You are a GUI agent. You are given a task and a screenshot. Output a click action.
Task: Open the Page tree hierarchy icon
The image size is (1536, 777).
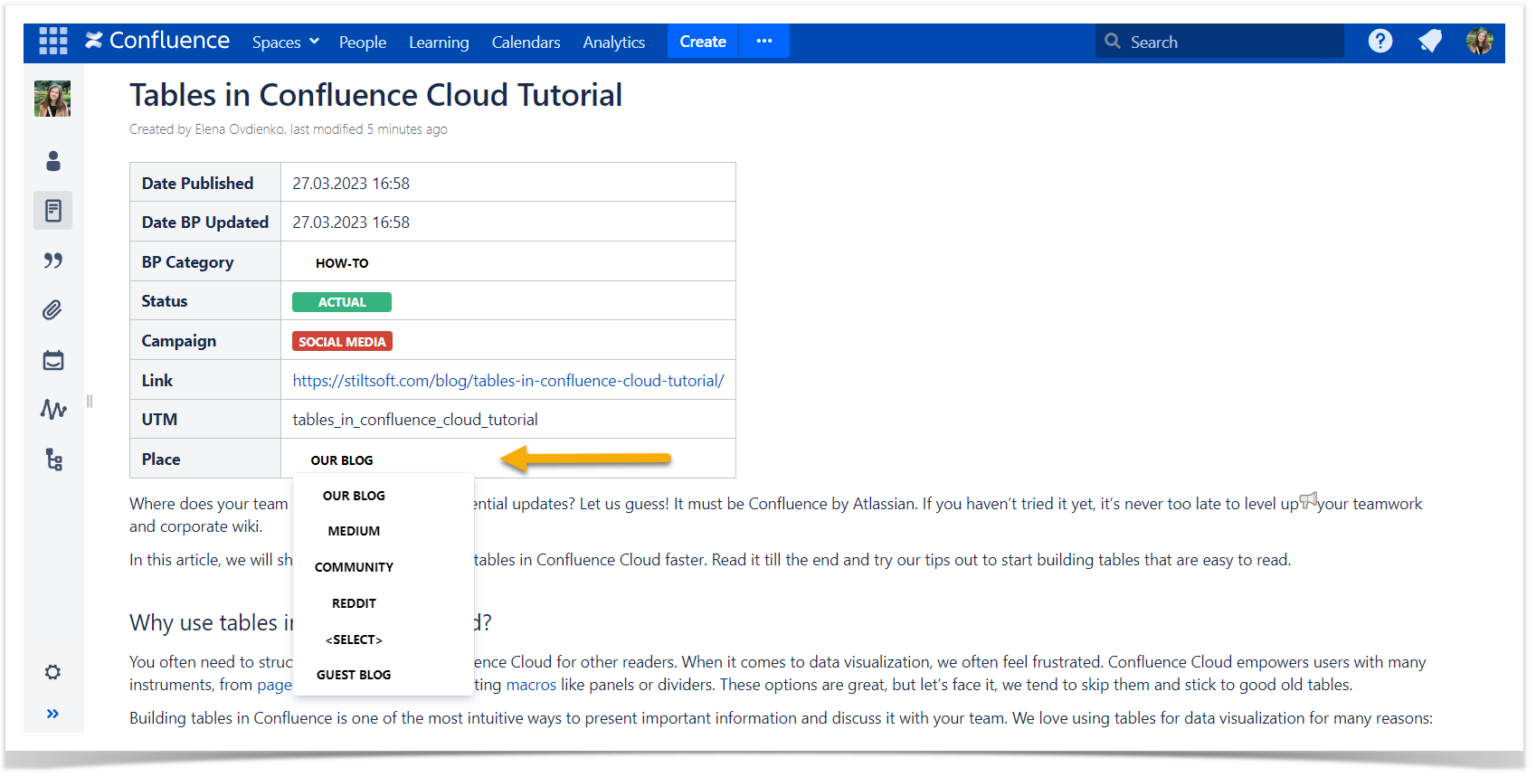tap(52, 459)
